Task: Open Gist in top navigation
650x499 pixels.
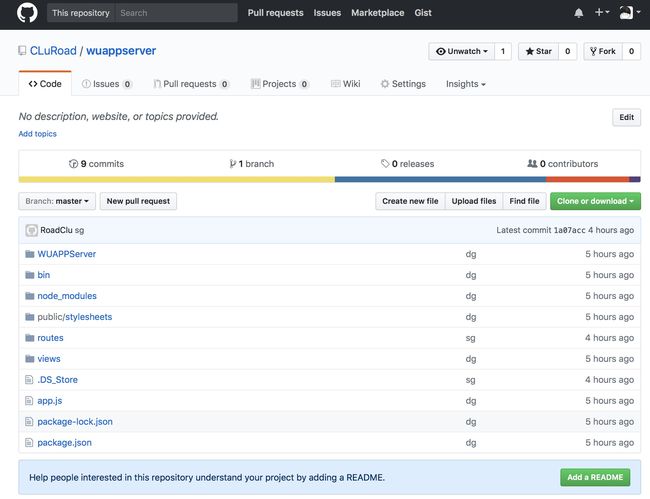Action: click(423, 13)
